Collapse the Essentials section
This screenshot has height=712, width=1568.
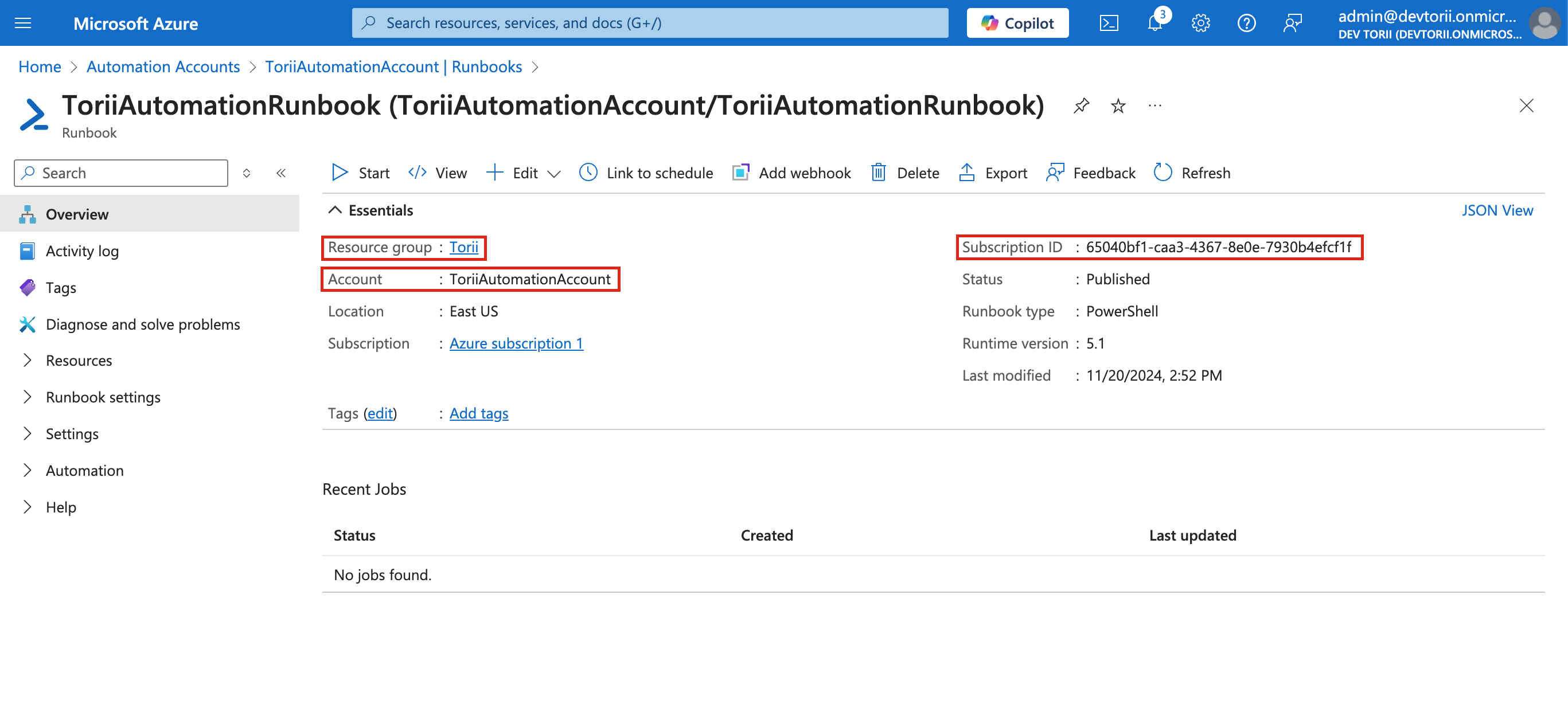[370, 210]
